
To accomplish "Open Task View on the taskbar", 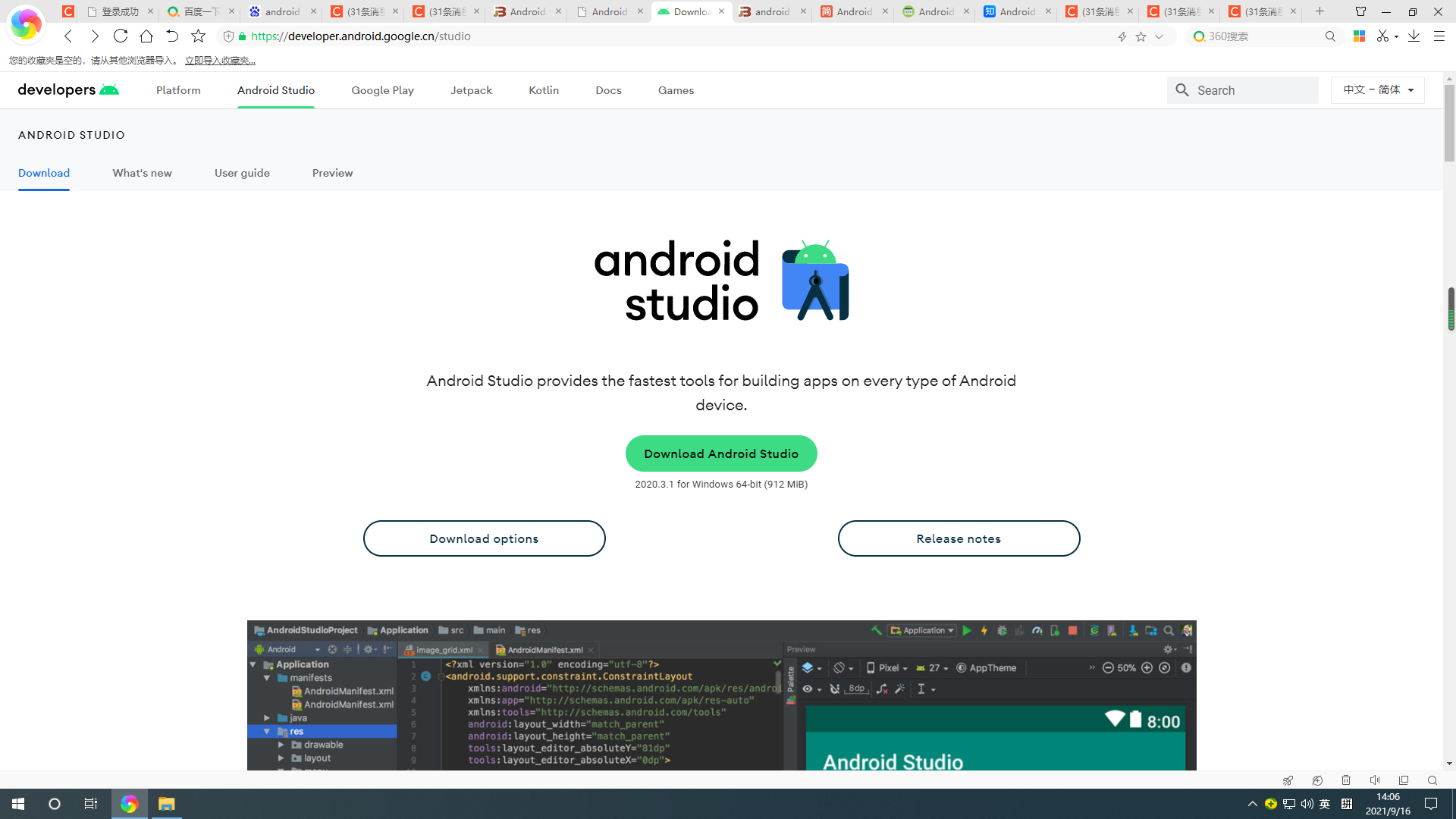I will pos(91,804).
